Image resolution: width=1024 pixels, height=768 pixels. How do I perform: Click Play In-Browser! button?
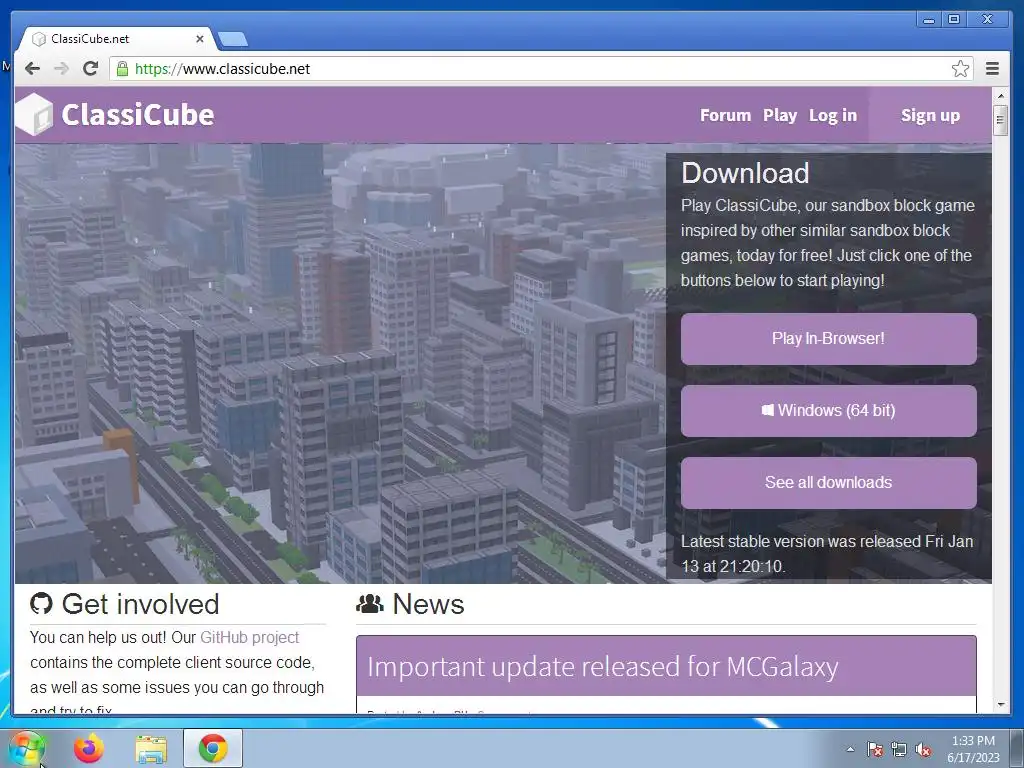pyautogui.click(x=828, y=339)
